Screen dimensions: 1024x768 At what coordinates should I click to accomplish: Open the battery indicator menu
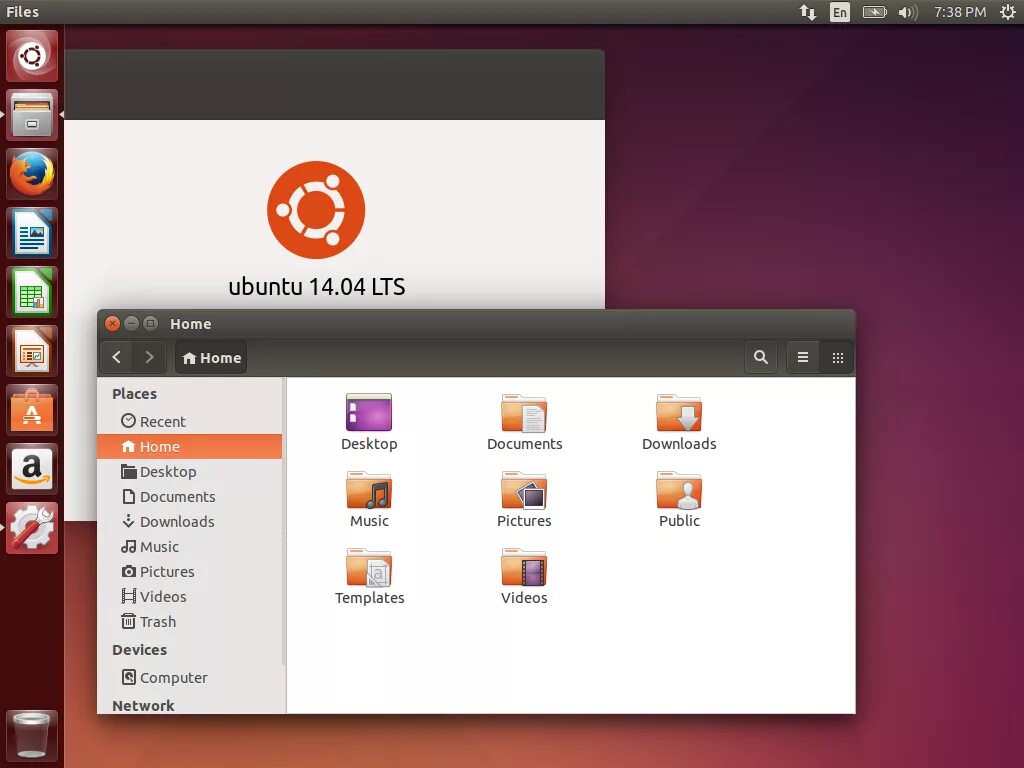tap(874, 12)
